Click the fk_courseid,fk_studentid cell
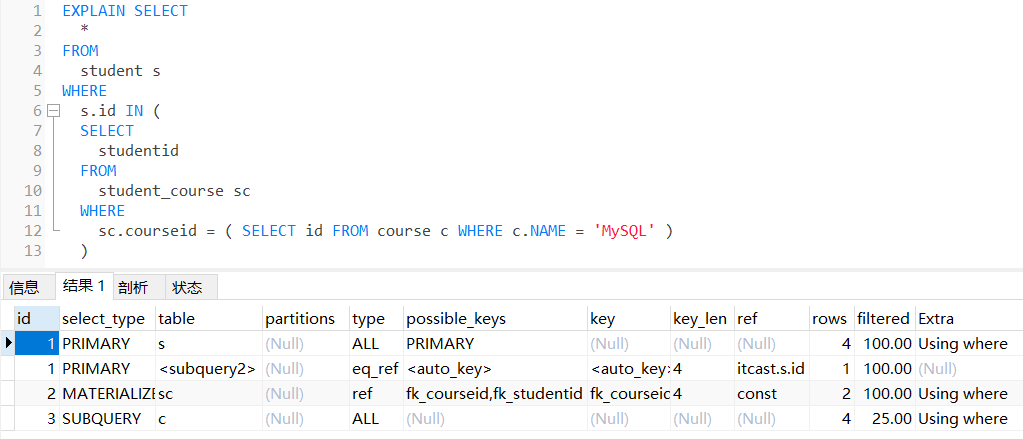 pyautogui.click(x=495, y=394)
